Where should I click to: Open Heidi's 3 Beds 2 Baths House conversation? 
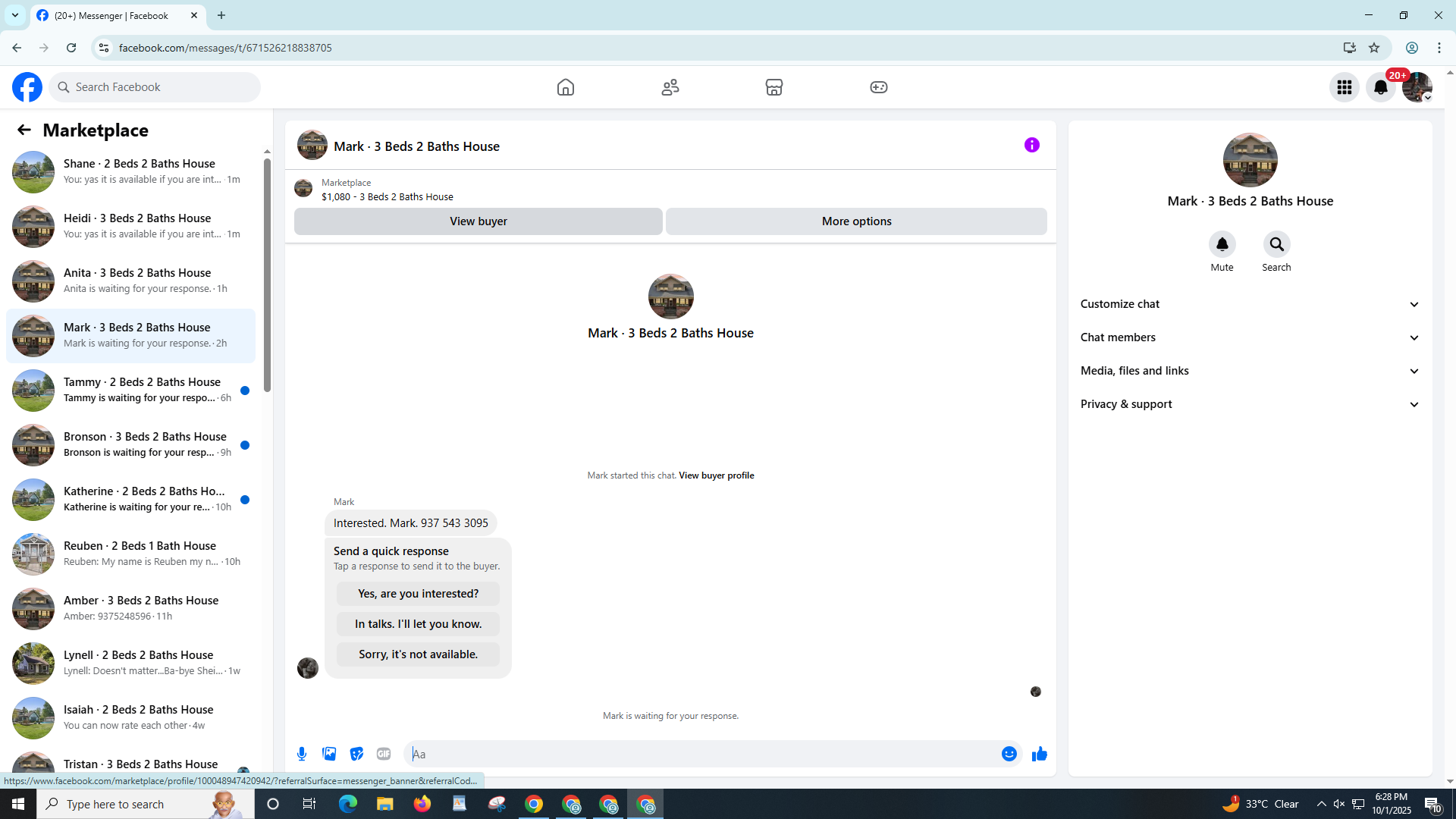coord(130,227)
